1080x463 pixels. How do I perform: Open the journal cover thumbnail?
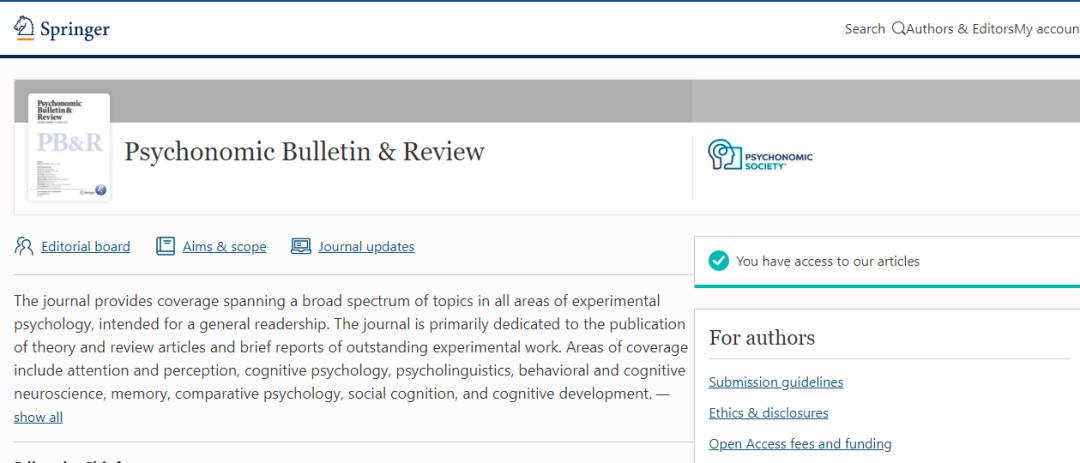(x=69, y=147)
